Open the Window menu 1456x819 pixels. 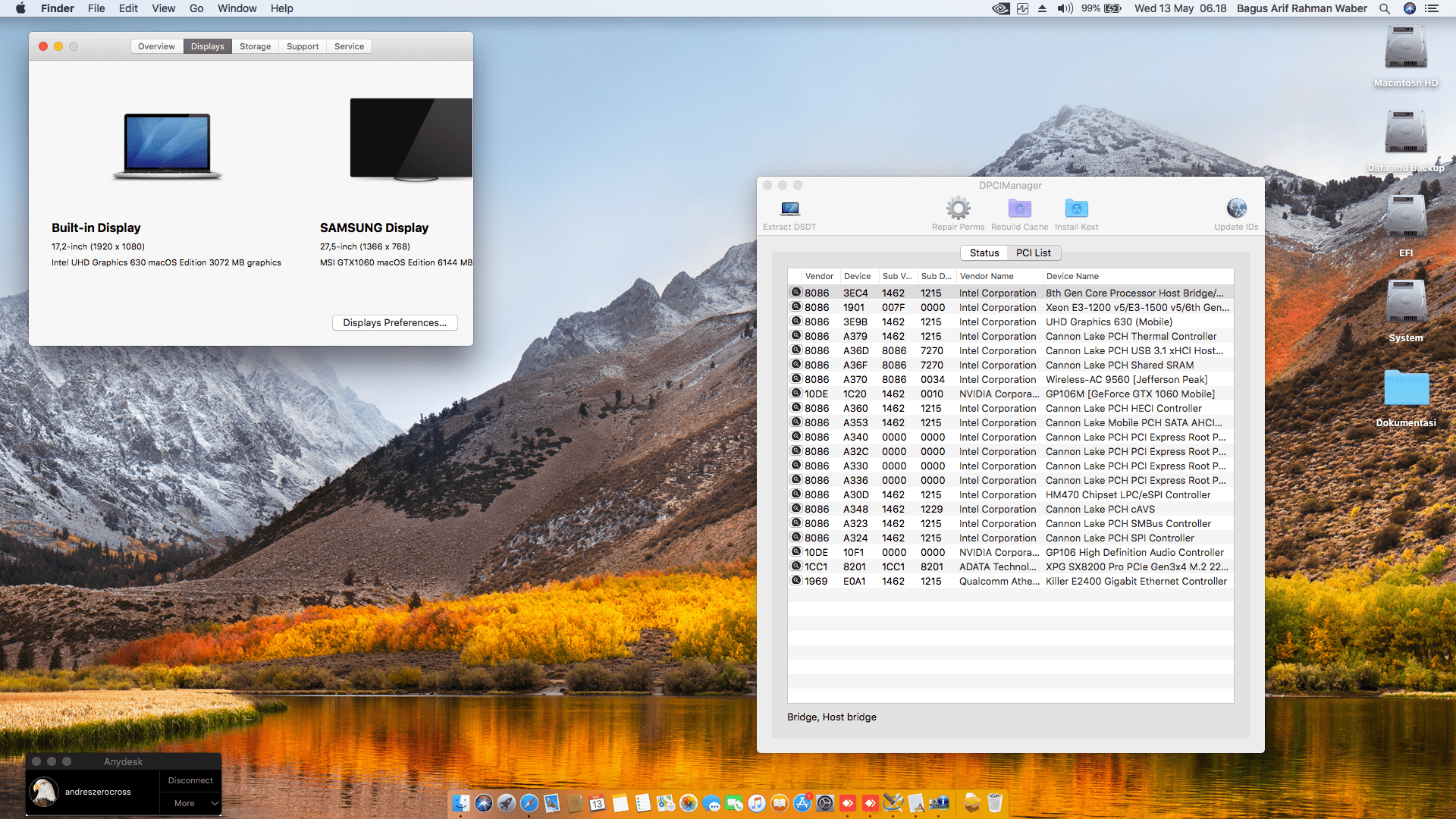tap(237, 8)
